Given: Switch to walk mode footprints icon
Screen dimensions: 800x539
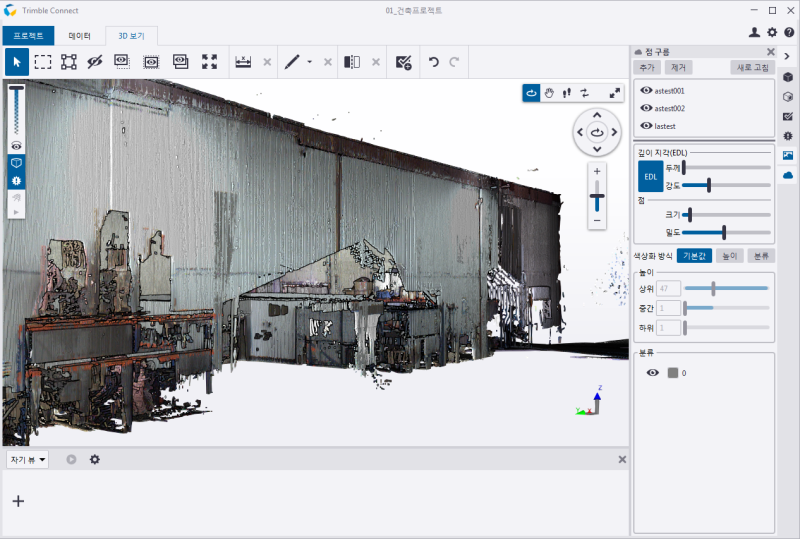Looking at the screenshot, I should click(566, 93).
